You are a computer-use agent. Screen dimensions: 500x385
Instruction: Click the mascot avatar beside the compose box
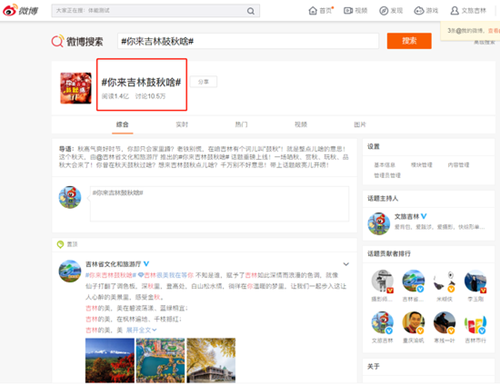click(70, 197)
